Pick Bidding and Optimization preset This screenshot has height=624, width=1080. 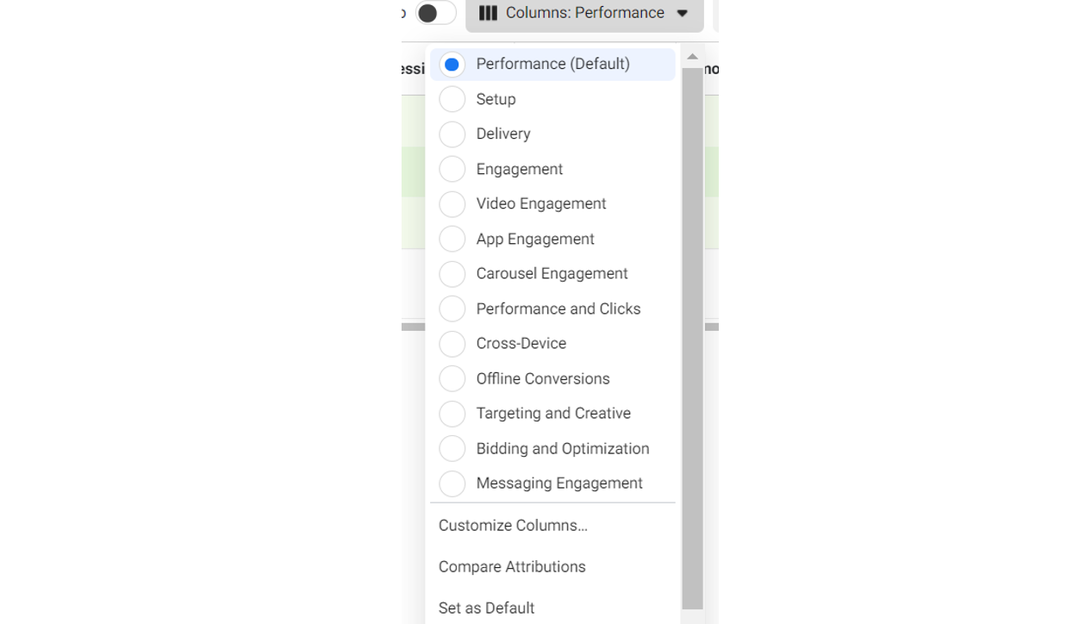(x=452, y=449)
